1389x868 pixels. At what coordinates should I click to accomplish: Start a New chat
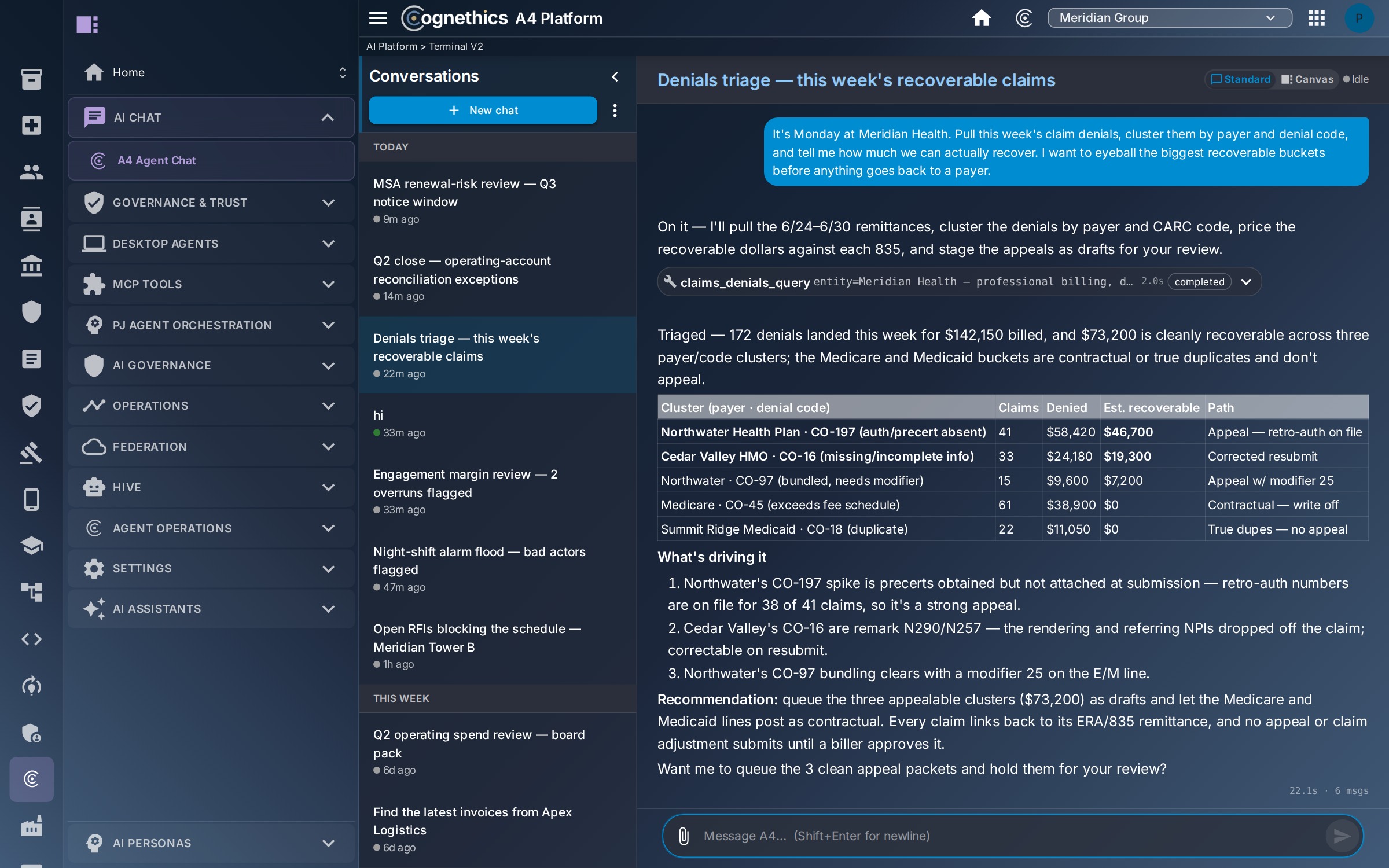click(483, 110)
